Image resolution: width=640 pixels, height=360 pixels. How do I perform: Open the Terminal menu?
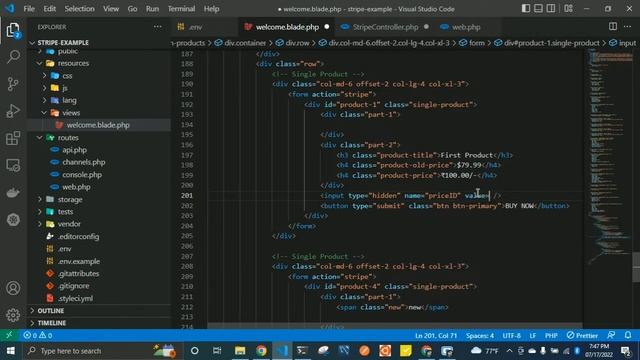click(181, 9)
